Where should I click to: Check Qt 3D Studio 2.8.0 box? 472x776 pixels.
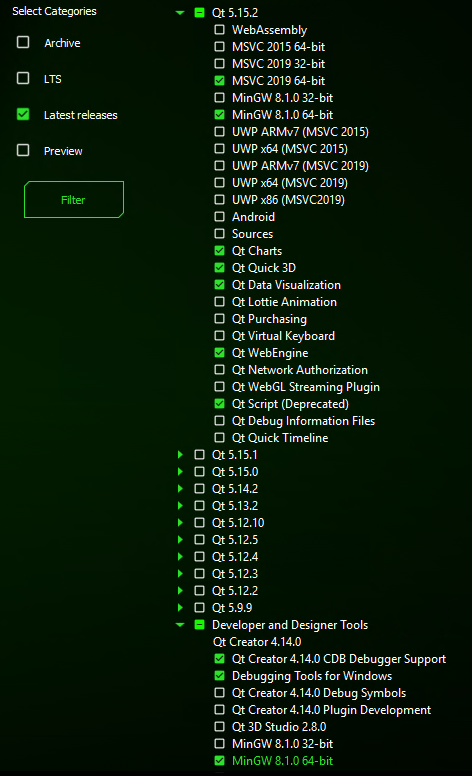[219, 727]
